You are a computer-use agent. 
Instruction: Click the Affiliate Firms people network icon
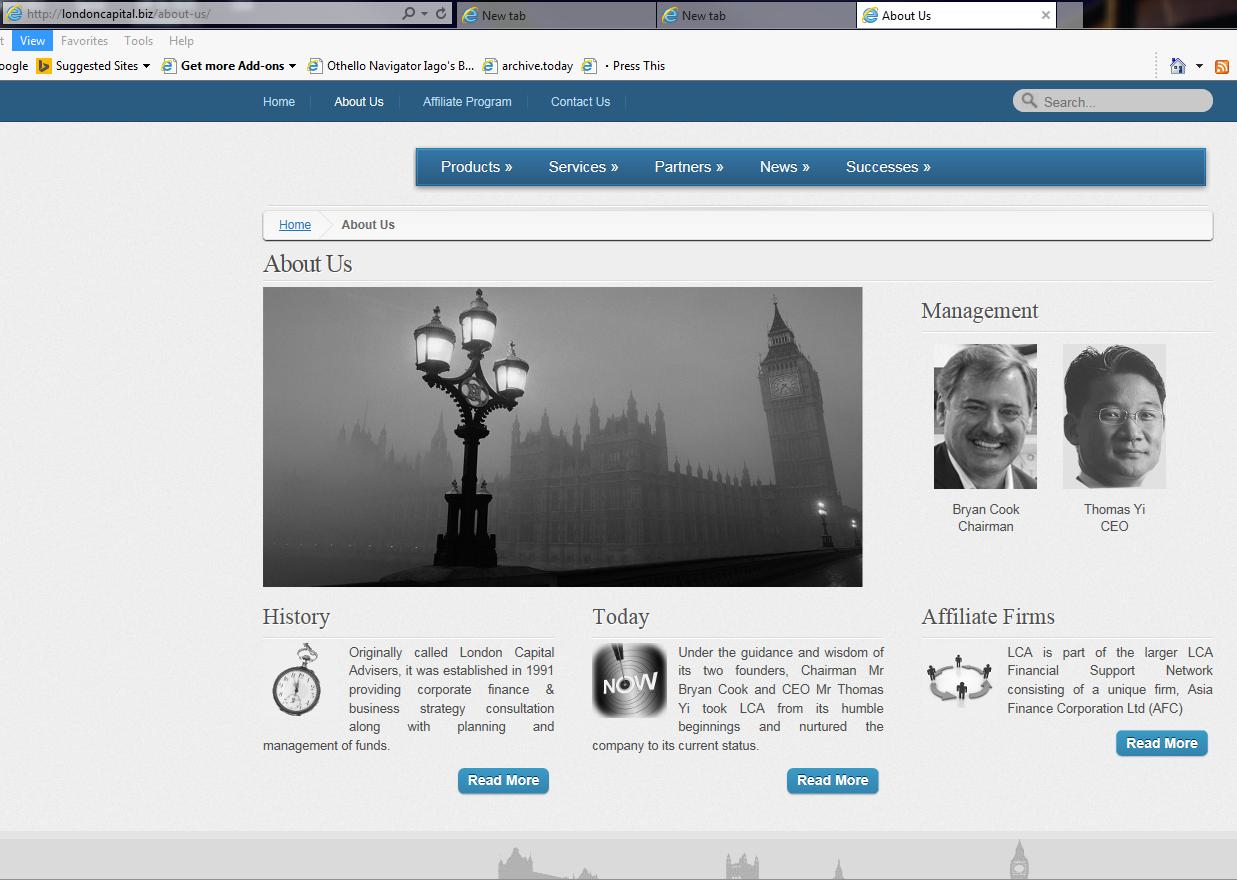click(959, 680)
